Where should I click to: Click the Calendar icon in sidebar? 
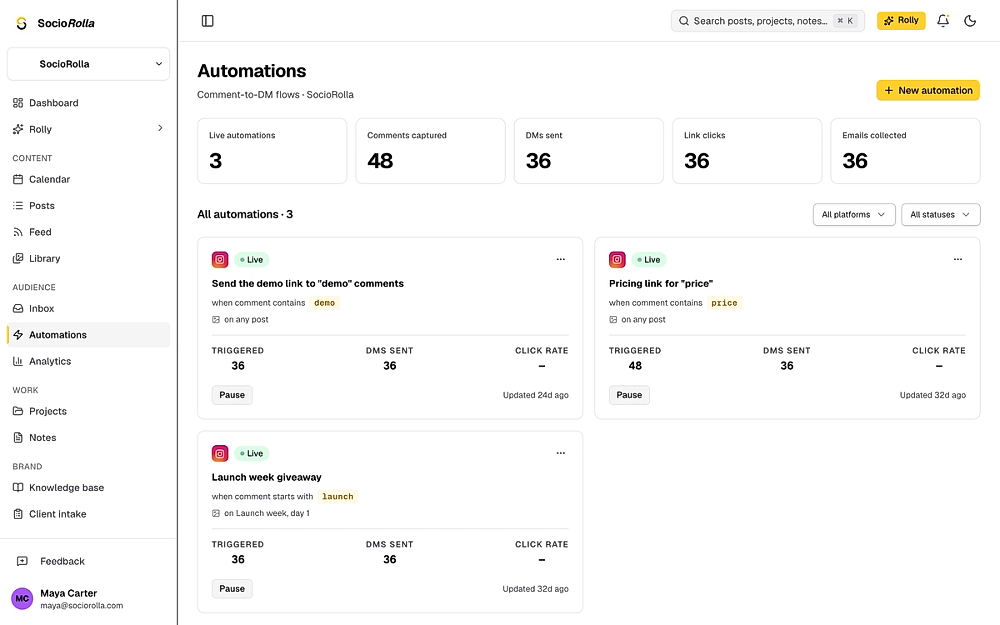18,179
